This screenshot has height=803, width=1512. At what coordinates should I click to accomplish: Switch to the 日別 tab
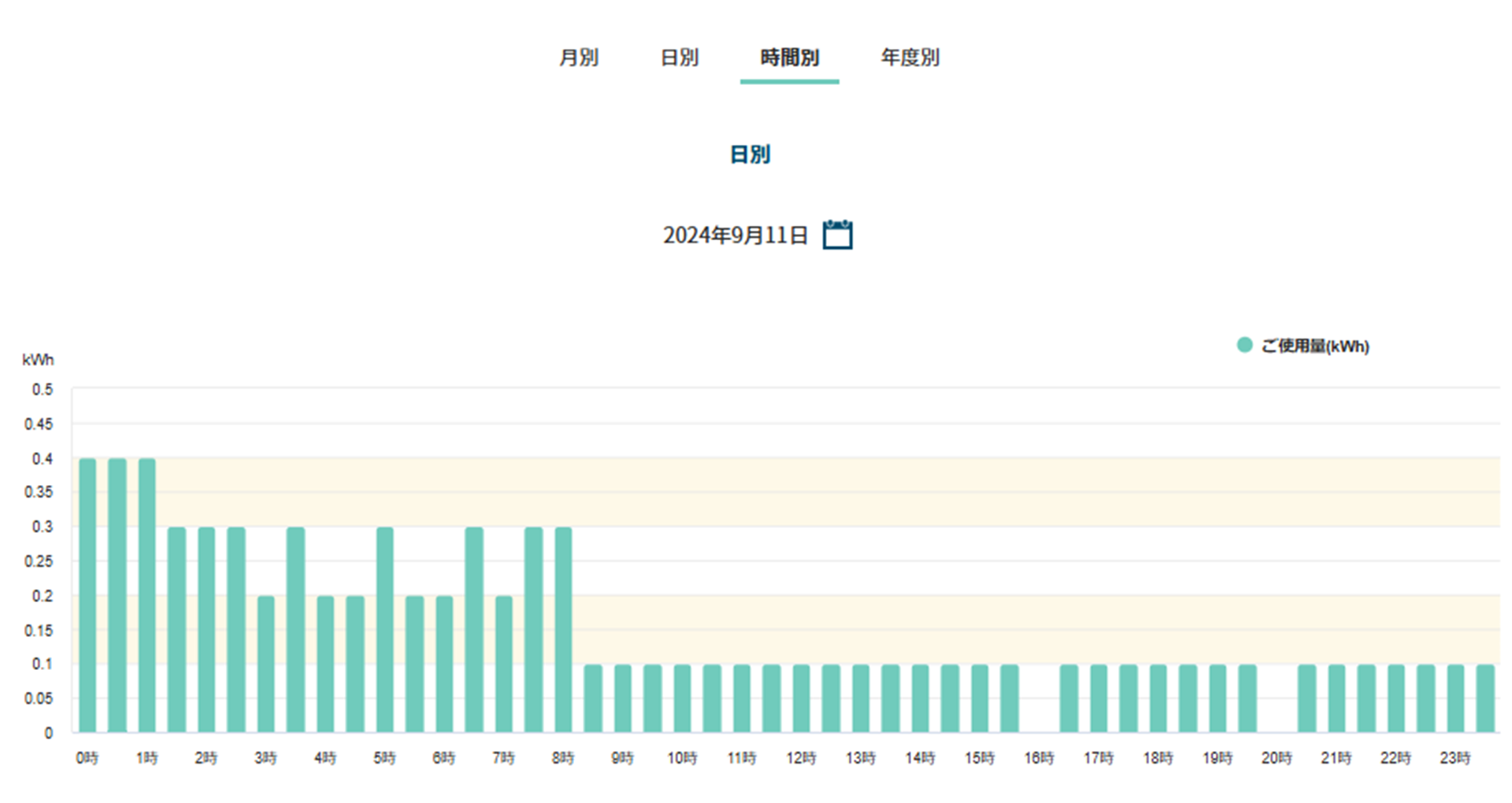[x=679, y=57]
